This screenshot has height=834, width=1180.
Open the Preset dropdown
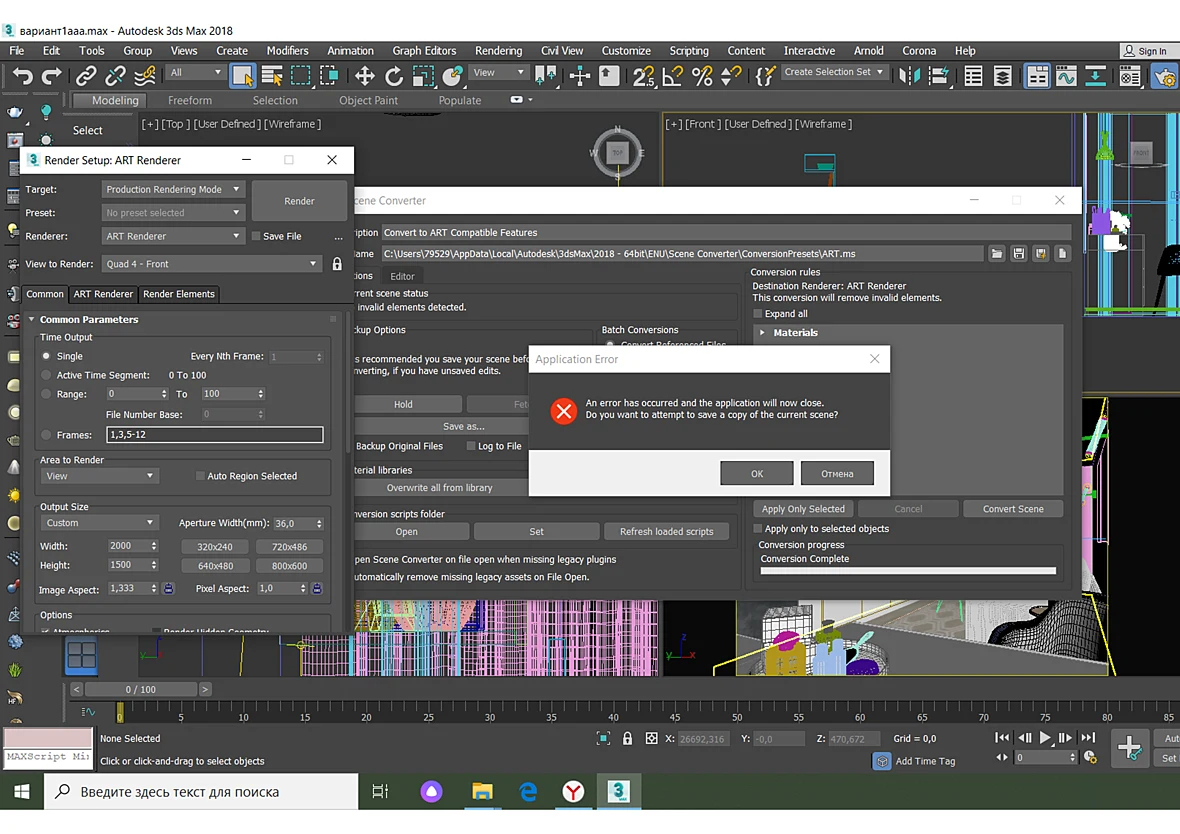(x=172, y=213)
